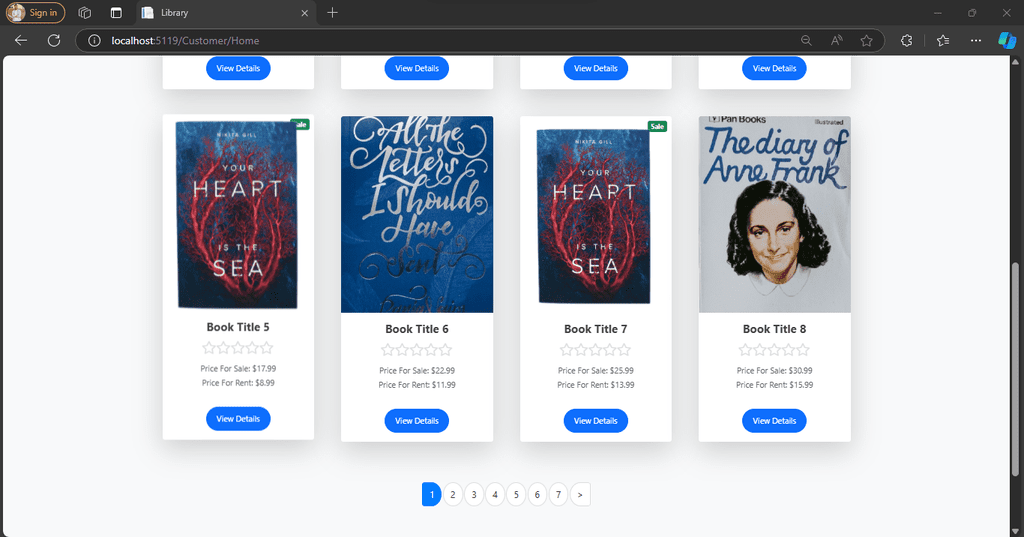Add page to favorites star icon
Image resolution: width=1024 pixels, height=537 pixels.
tap(867, 41)
